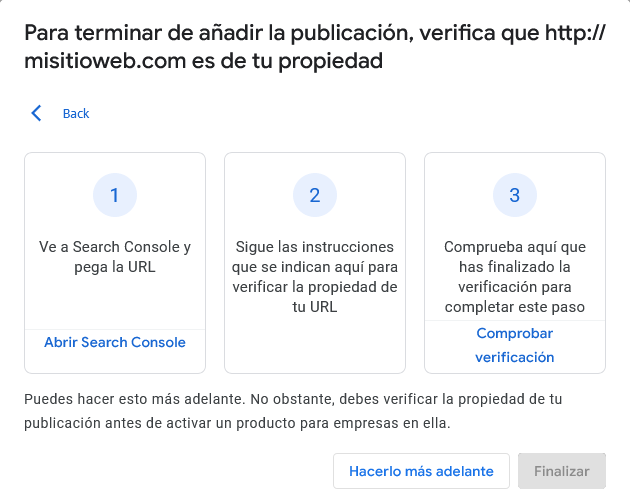The width and height of the screenshot is (630, 496).
Task: Click the divider line above 'Comprobar verificación'
Action: click(515, 320)
